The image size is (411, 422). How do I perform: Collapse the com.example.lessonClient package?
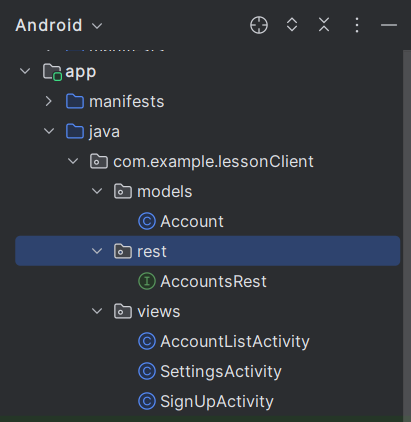pyautogui.click(x=73, y=161)
